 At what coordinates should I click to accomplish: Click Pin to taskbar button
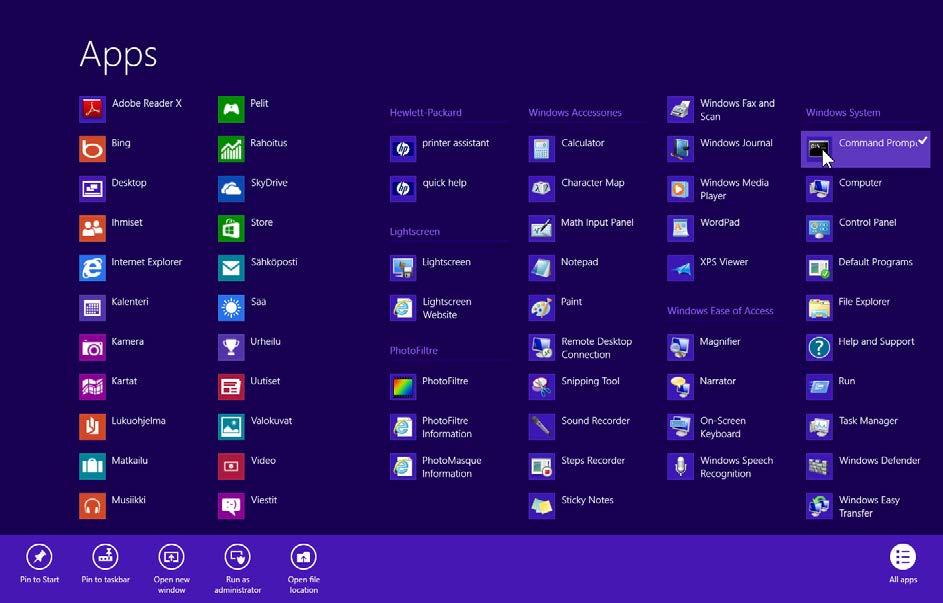click(x=106, y=563)
